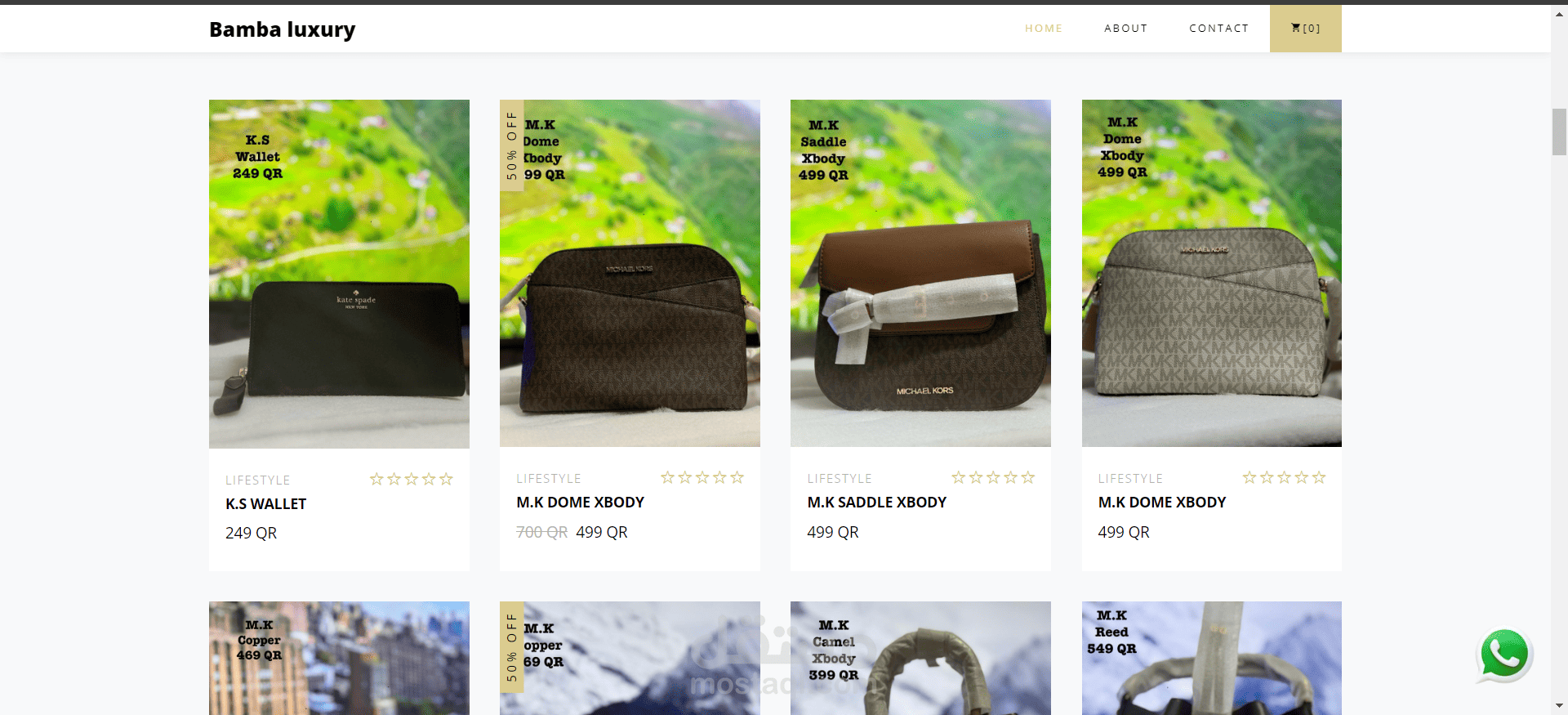
Task: Give the gray M.K Dome Xbody five stars
Action: [1319, 478]
